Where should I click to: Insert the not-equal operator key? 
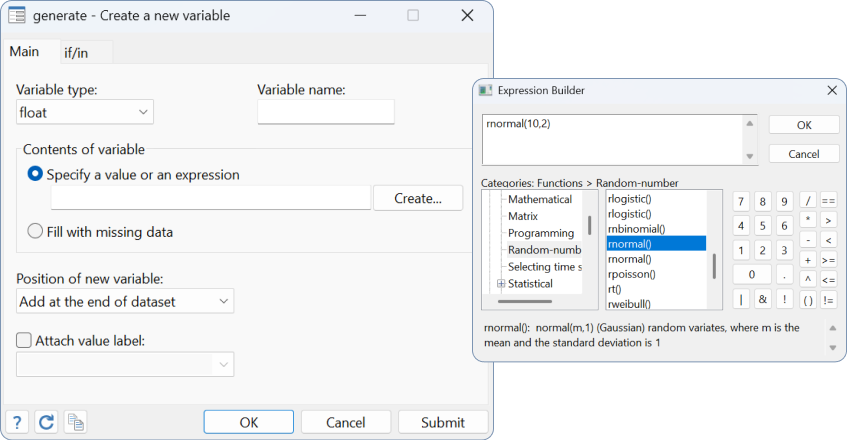(828, 299)
